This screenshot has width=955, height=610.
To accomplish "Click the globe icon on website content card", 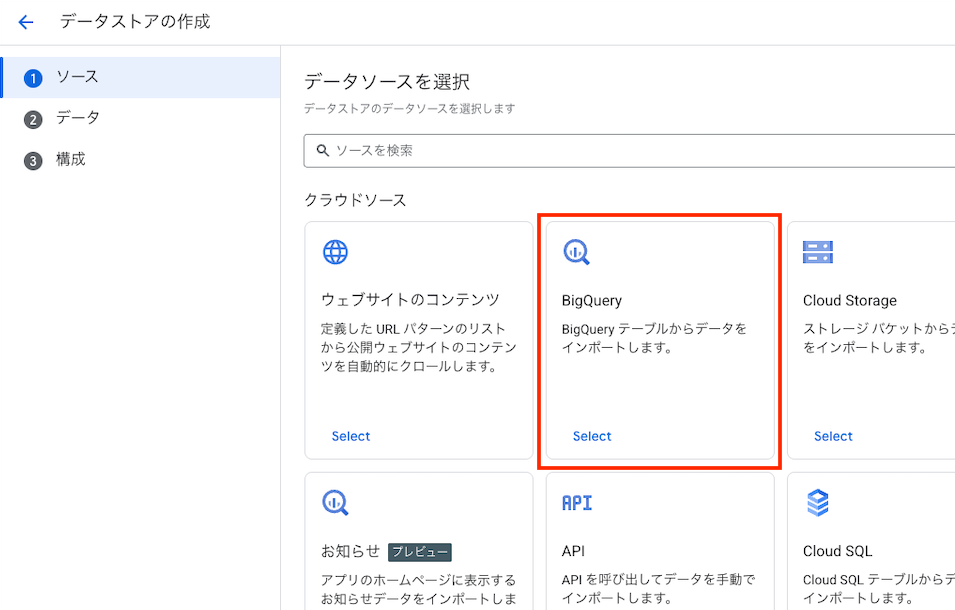I will pos(335,252).
